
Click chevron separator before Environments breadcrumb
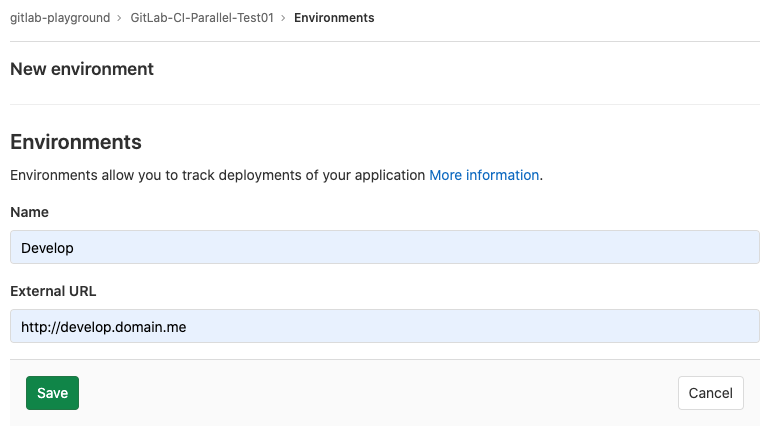pyautogui.click(x=284, y=18)
